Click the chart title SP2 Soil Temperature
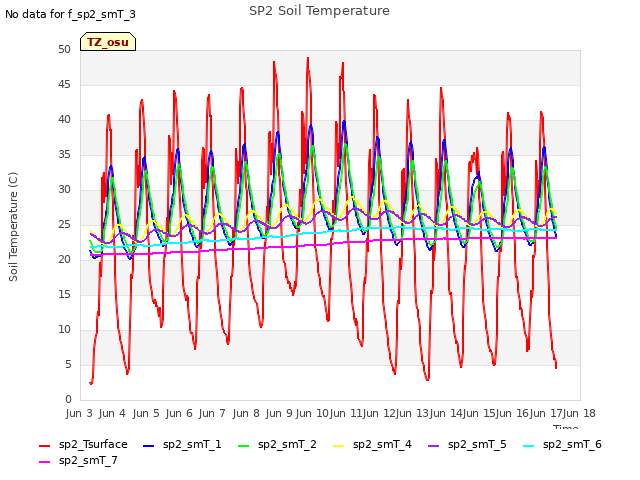The width and height of the screenshot is (640, 480). 319,11
